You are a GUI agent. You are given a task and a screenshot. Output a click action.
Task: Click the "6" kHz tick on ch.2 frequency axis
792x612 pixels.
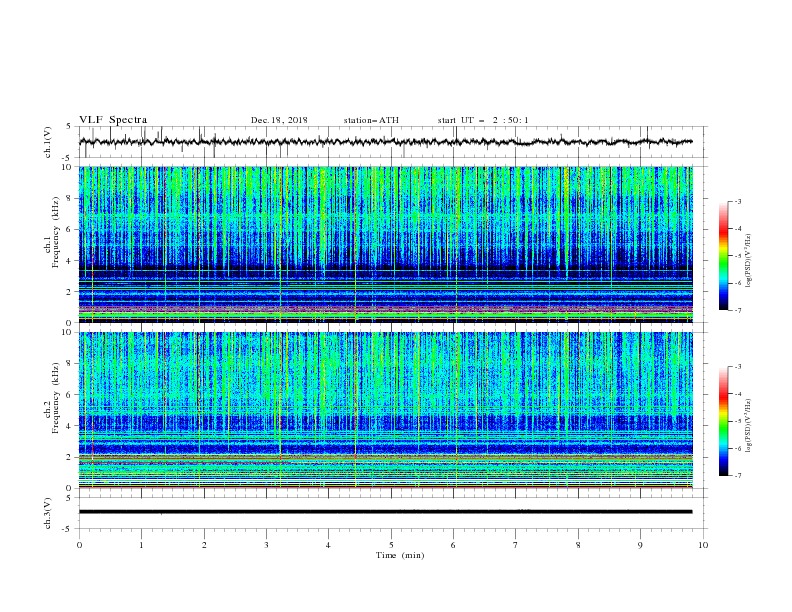click(69, 395)
